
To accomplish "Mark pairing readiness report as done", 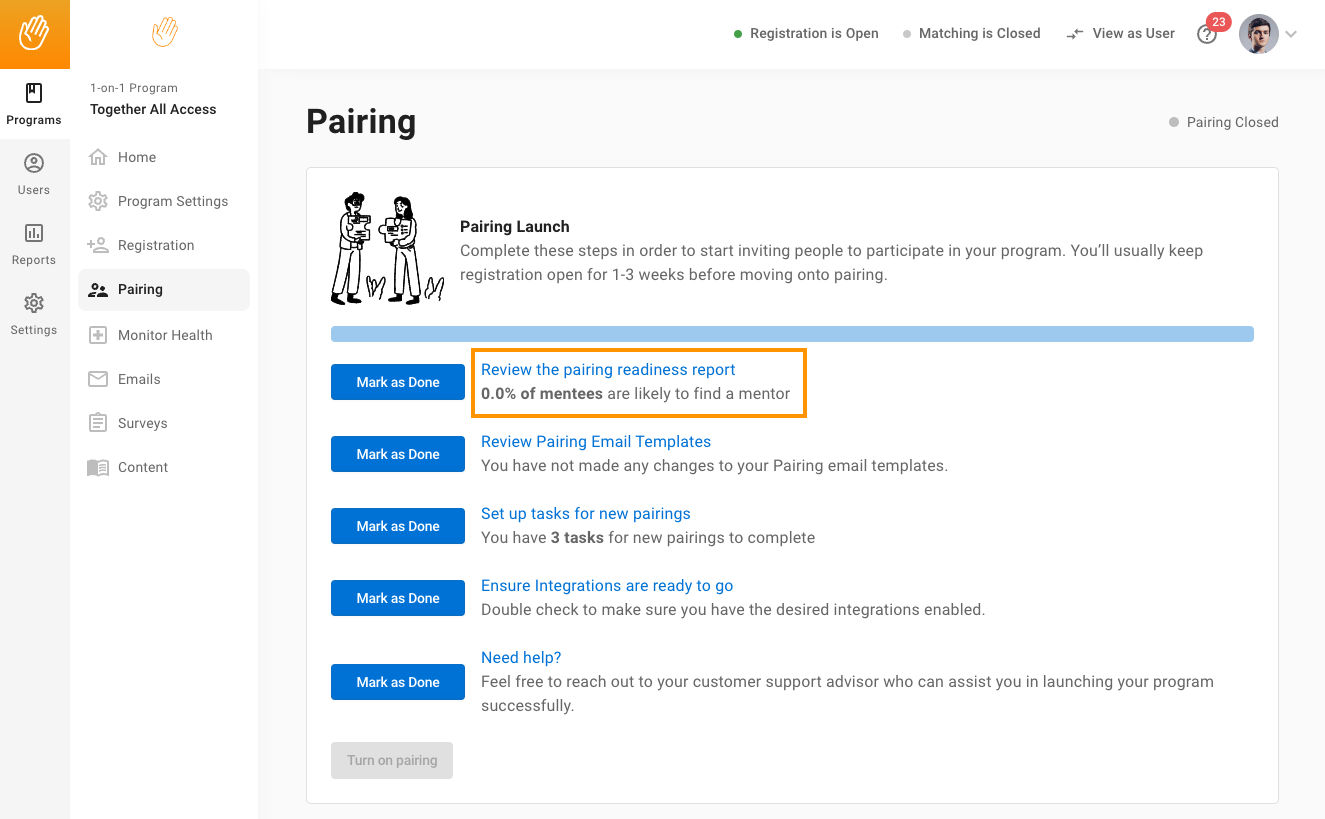I will point(398,382).
